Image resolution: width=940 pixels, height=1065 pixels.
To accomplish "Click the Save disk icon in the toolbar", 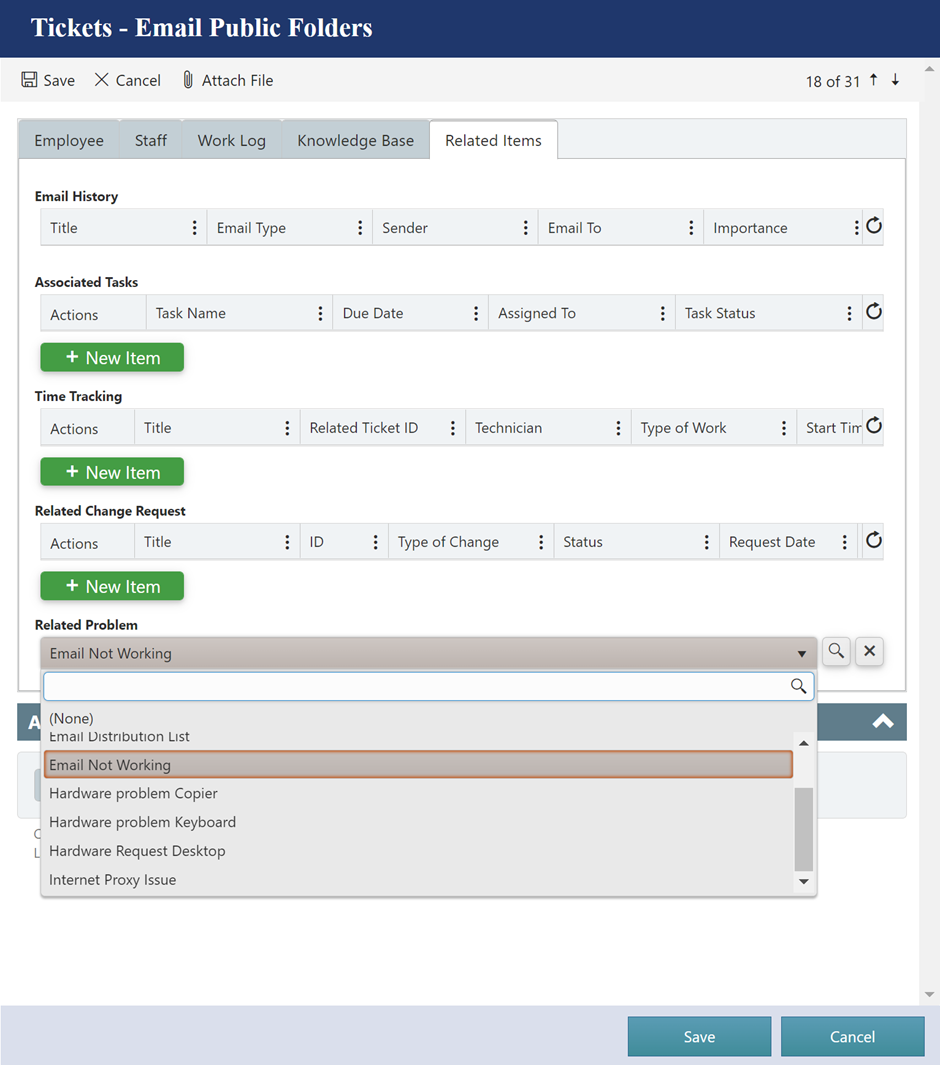I will point(29,80).
